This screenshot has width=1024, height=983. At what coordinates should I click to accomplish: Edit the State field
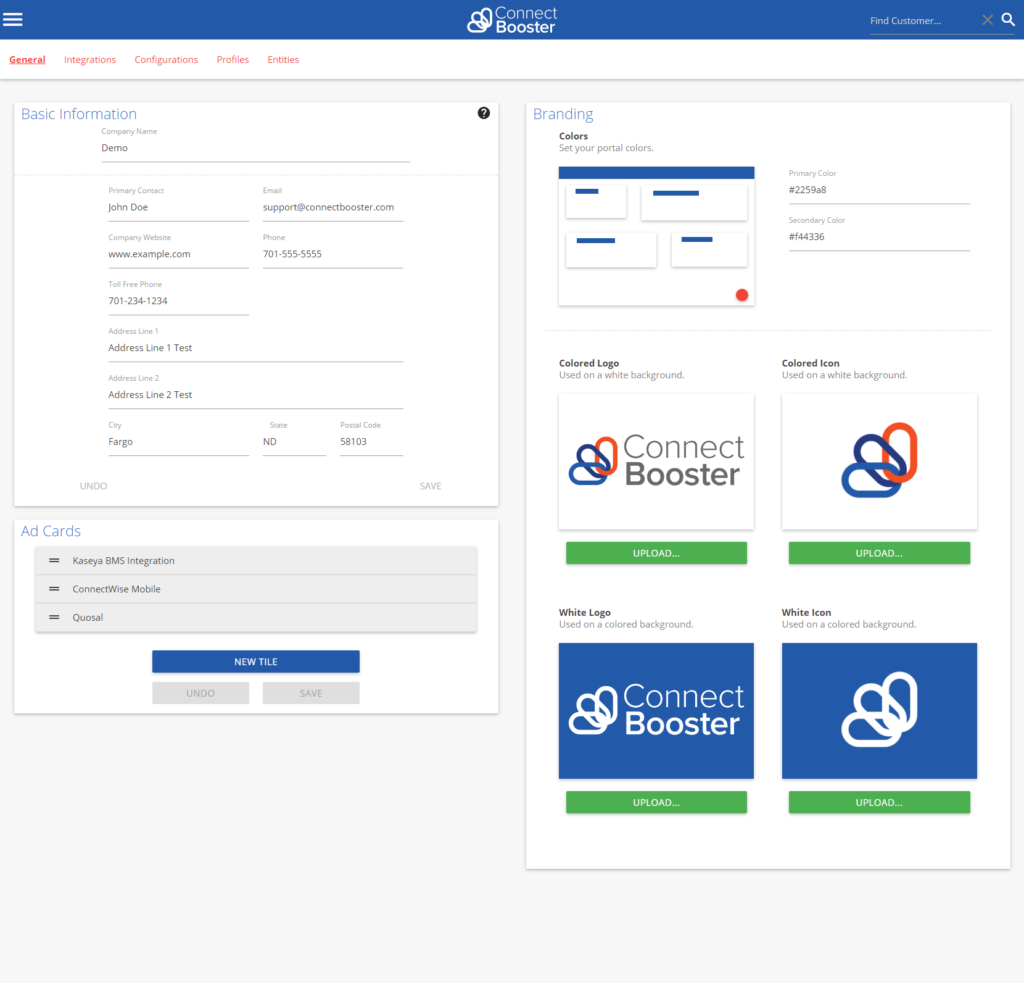pyautogui.click(x=294, y=442)
